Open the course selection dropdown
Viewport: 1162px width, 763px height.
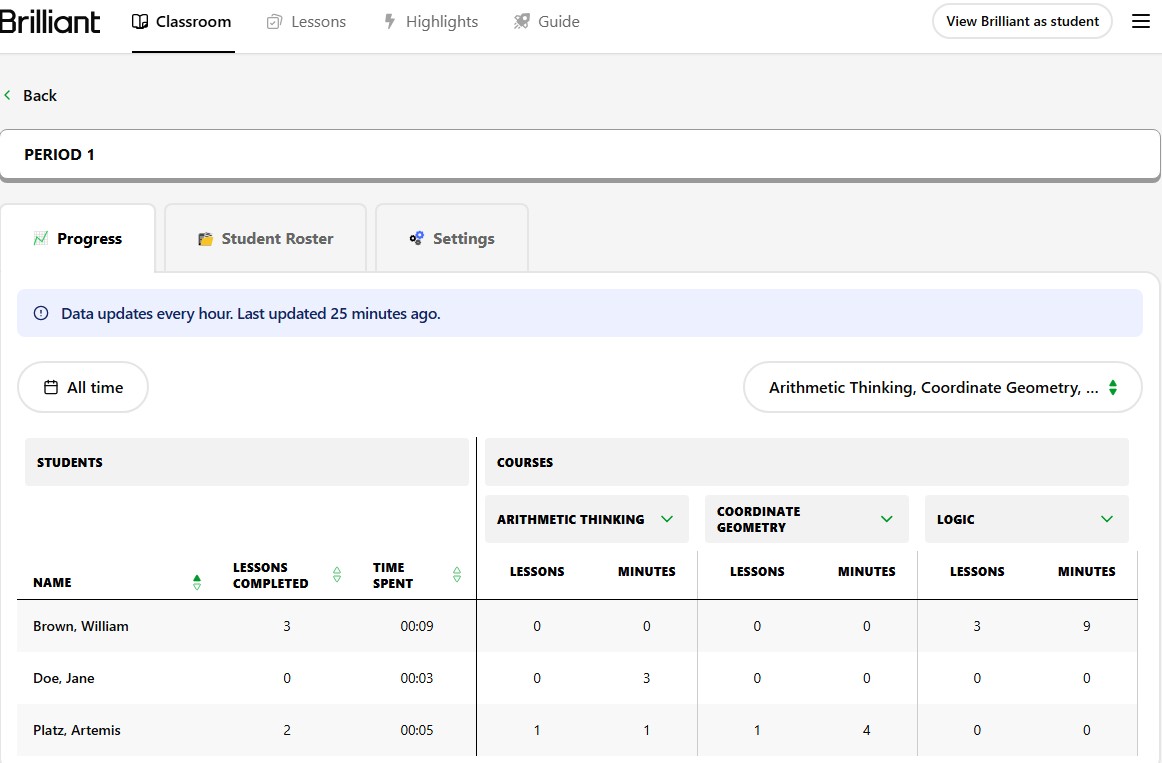[942, 387]
